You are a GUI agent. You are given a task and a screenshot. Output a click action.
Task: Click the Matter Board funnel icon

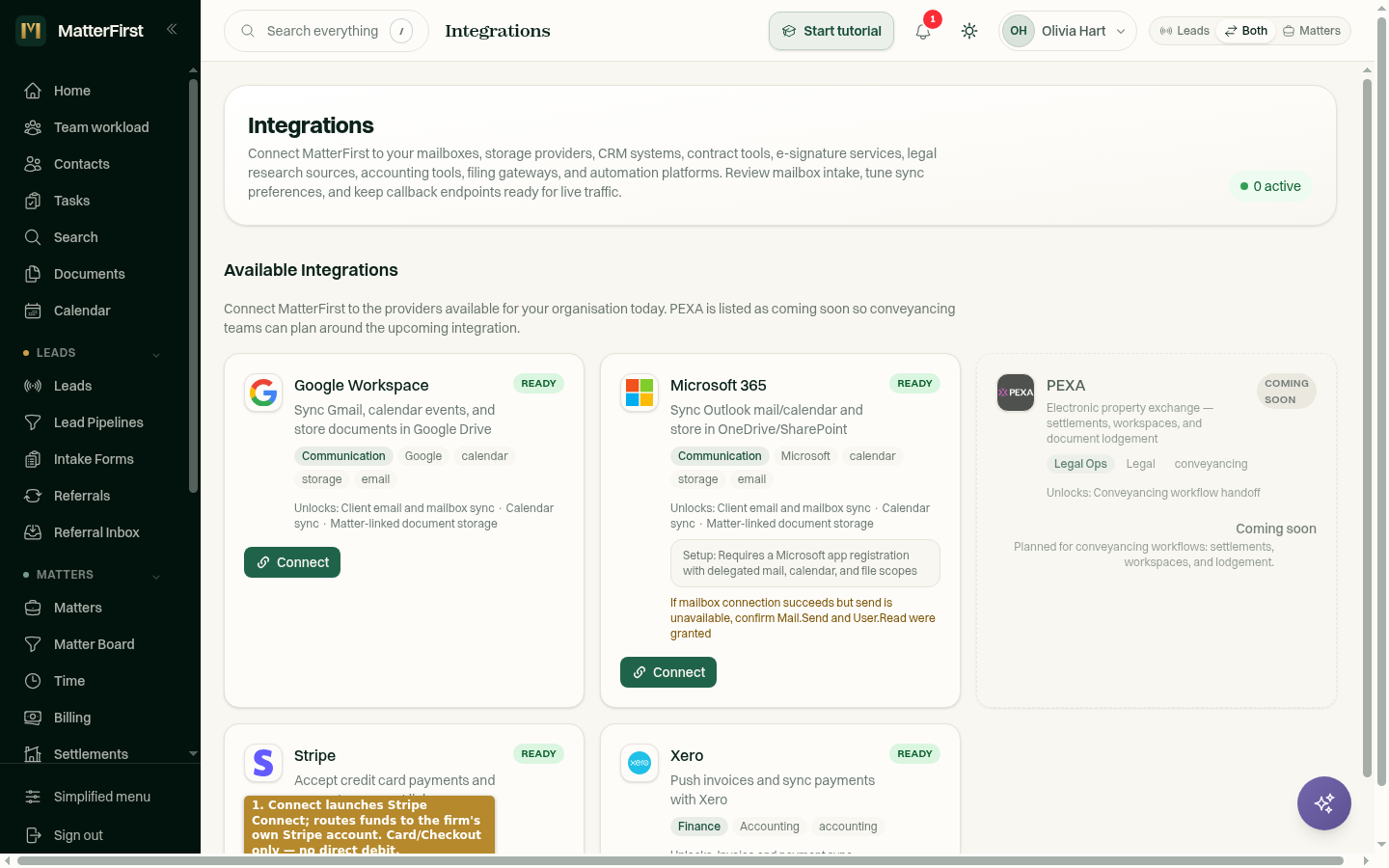tap(33, 644)
